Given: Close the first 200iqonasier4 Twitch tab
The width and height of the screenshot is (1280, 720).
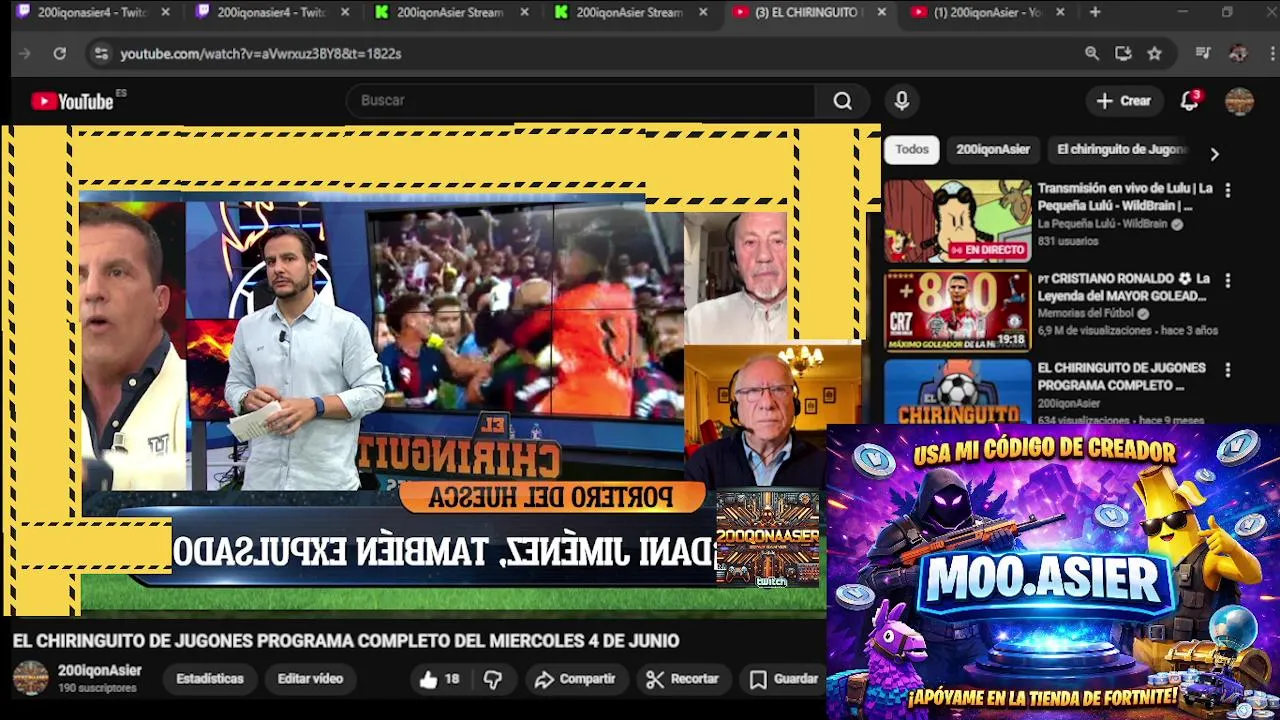Looking at the screenshot, I should click(x=166, y=12).
